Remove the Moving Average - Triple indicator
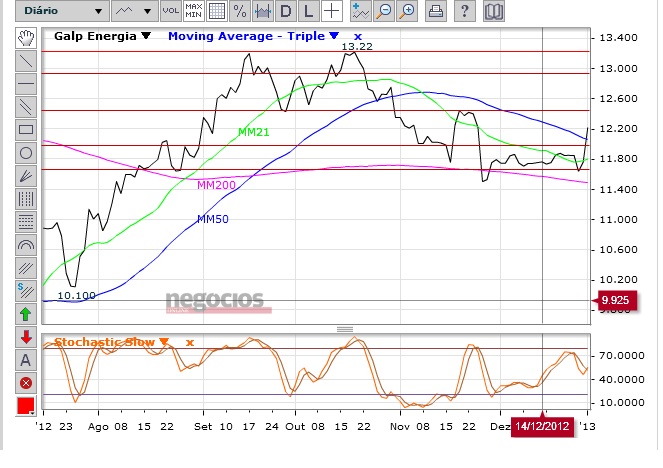This screenshot has width=663, height=468. (358, 36)
